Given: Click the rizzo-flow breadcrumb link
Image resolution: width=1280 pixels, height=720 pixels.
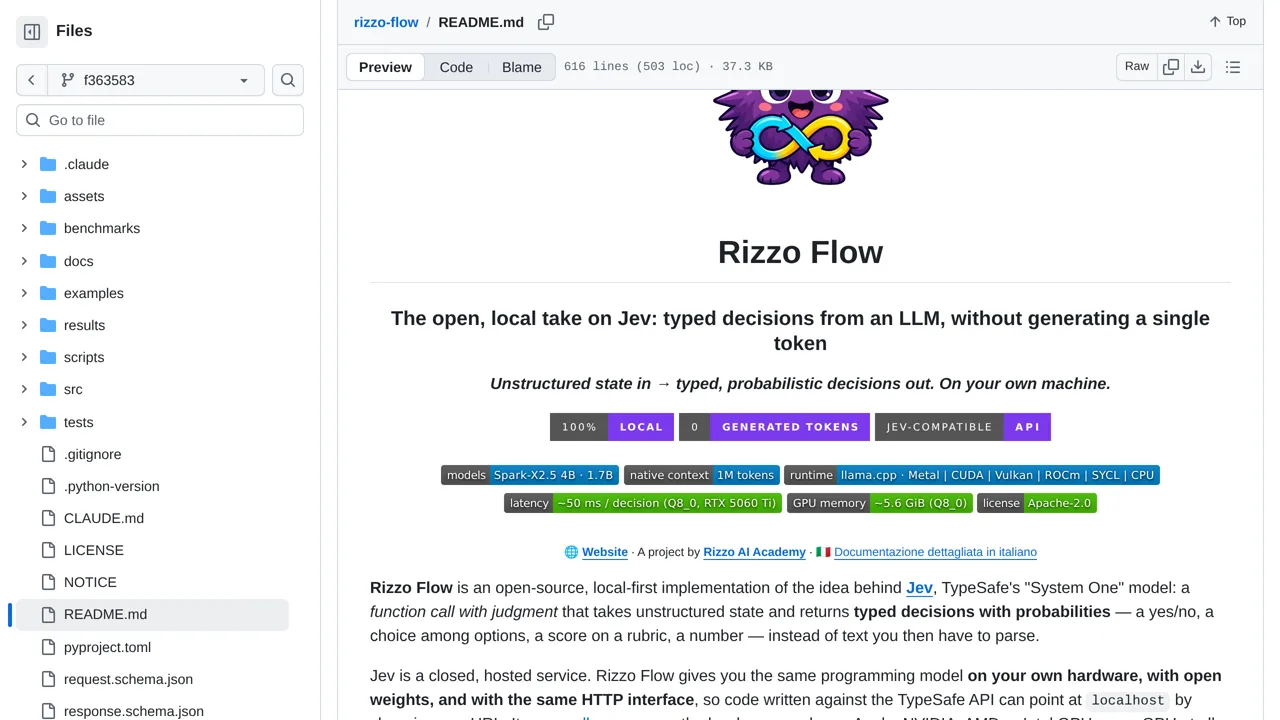Looking at the screenshot, I should pos(386,22).
